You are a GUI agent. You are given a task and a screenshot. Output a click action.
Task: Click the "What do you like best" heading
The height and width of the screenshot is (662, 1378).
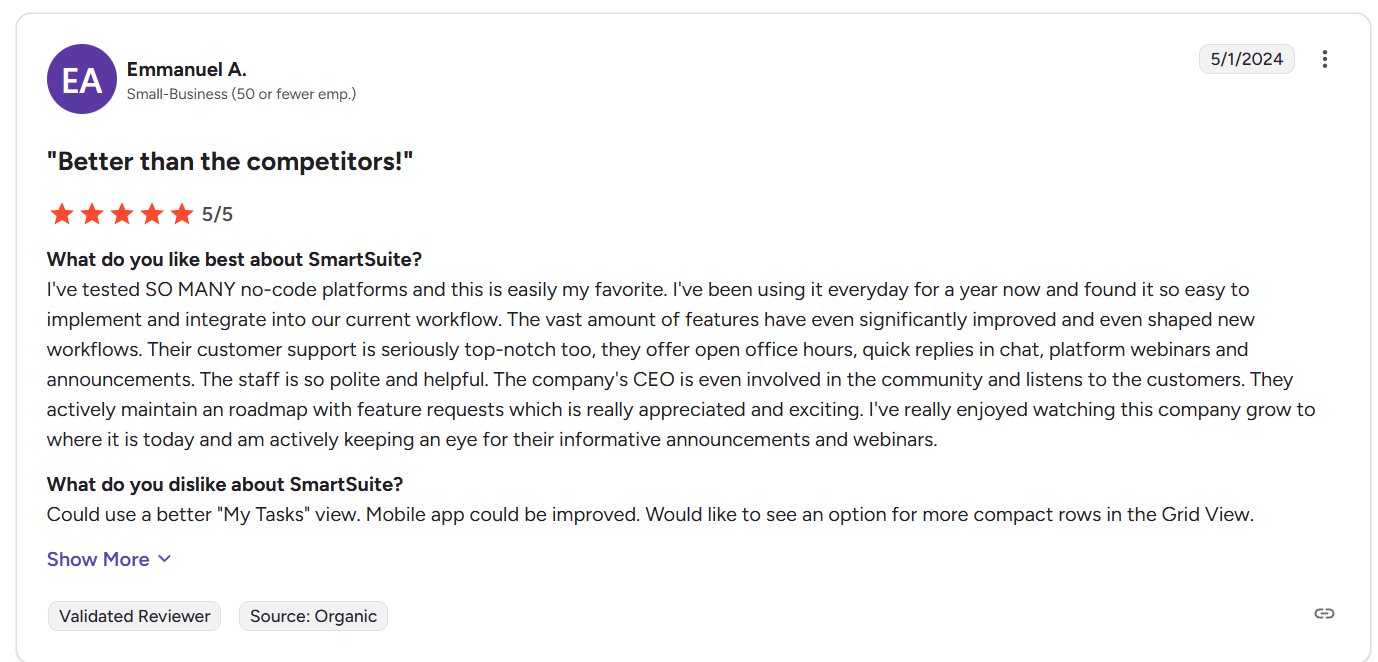point(235,259)
